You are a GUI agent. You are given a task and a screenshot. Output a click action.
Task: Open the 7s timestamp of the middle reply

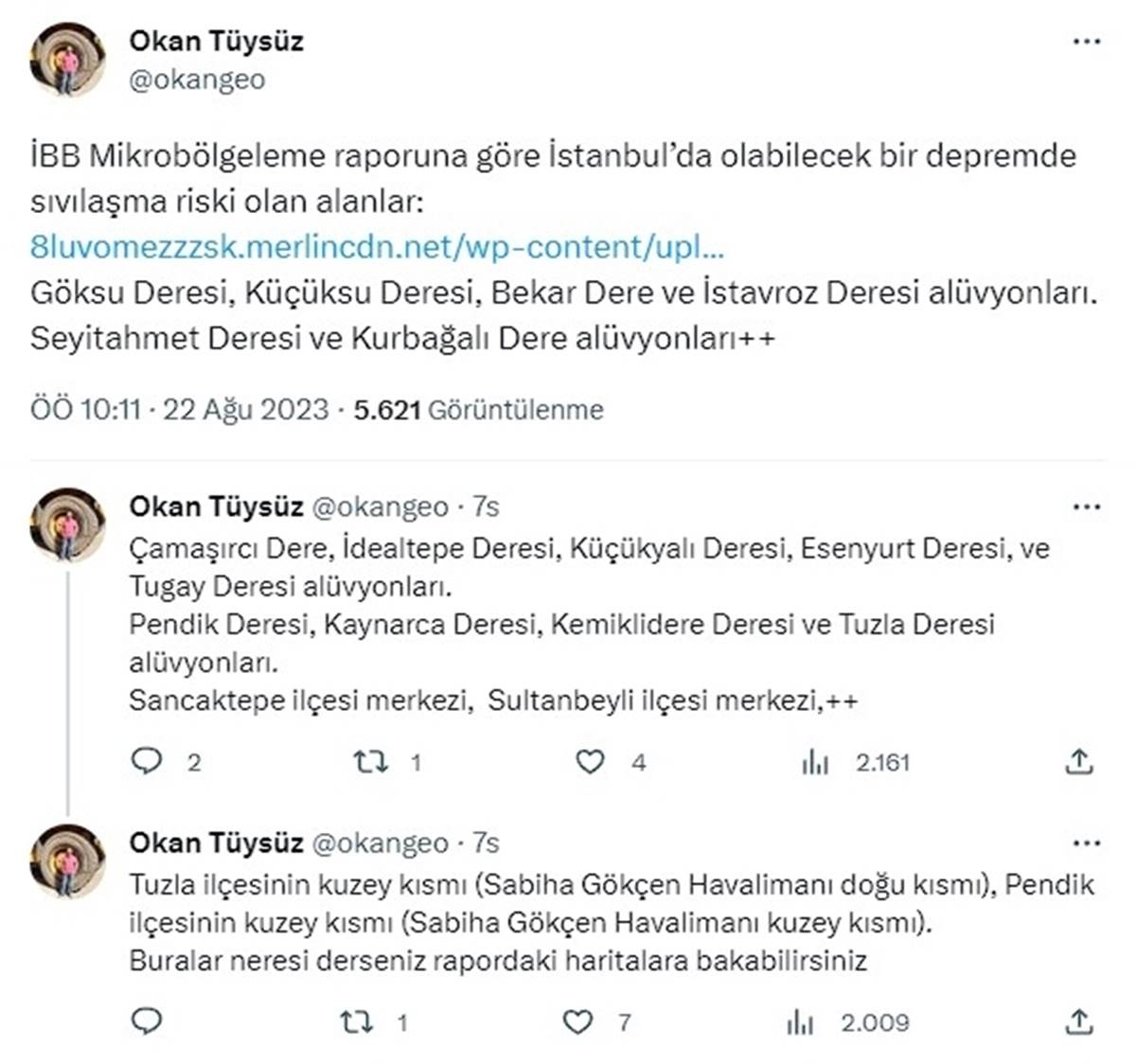pos(486,506)
